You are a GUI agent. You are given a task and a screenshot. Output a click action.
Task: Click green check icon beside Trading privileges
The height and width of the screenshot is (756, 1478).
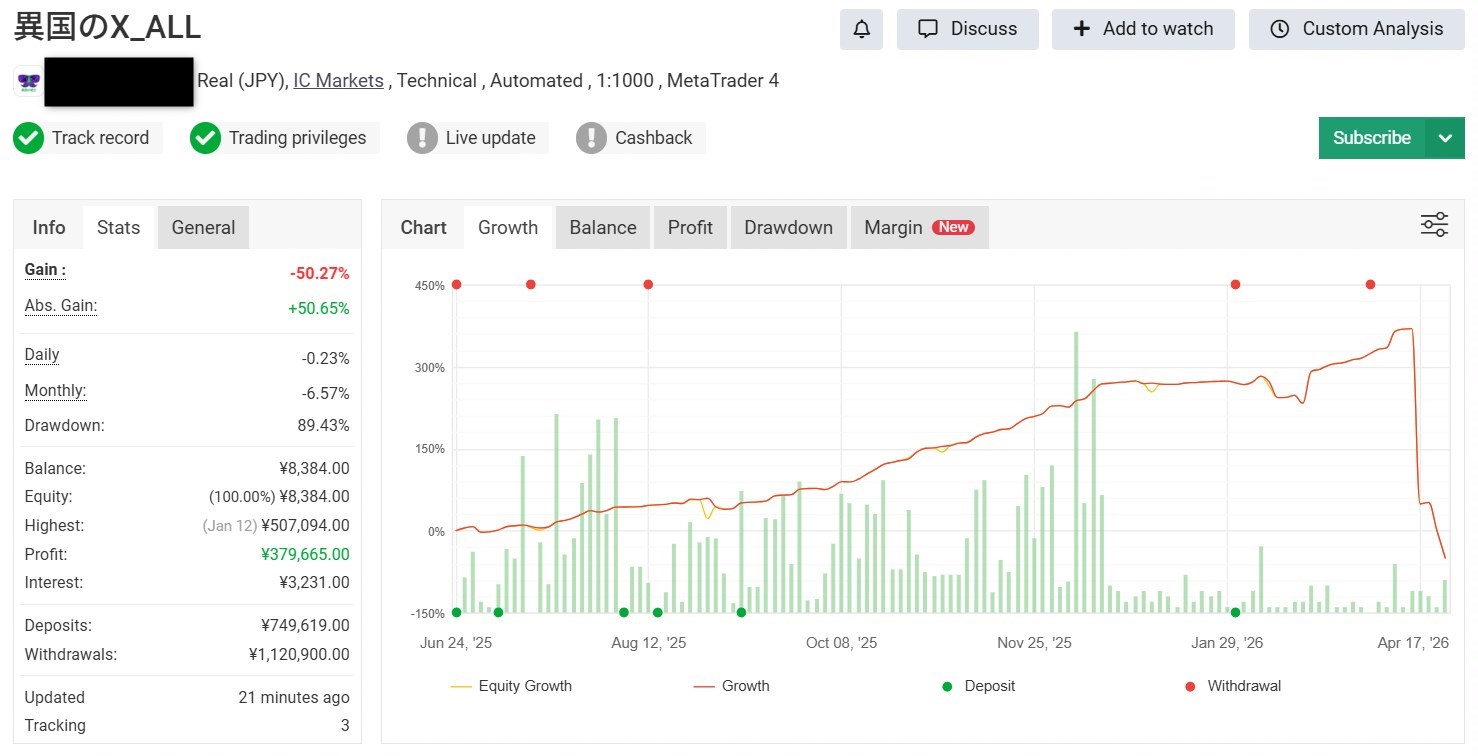pos(205,138)
